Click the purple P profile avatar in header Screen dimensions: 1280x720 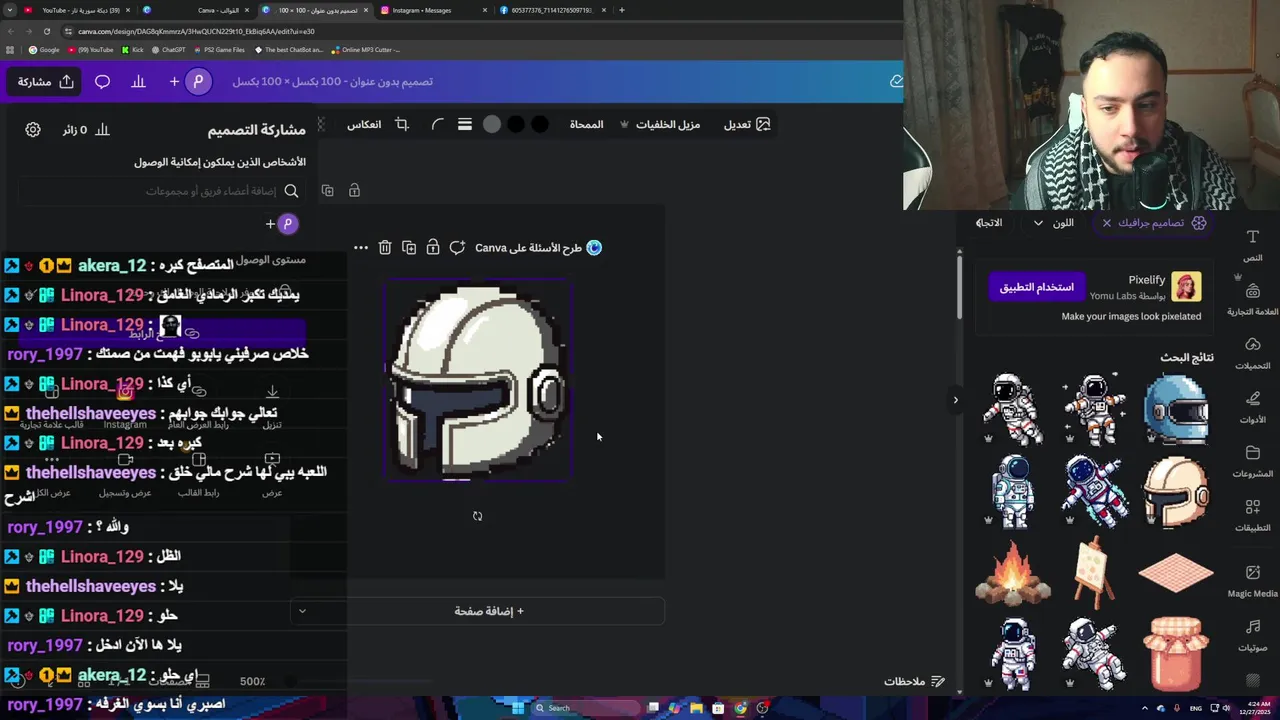point(198,81)
